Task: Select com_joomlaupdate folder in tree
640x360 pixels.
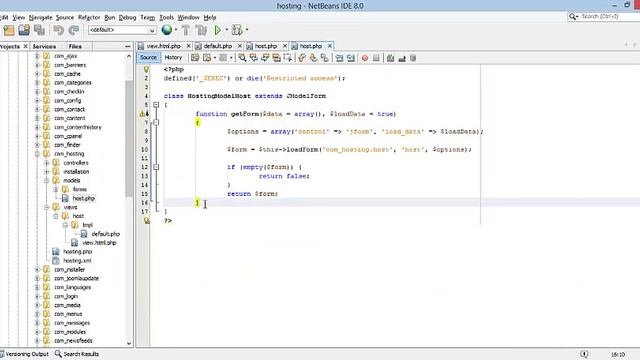Action: [76, 278]
